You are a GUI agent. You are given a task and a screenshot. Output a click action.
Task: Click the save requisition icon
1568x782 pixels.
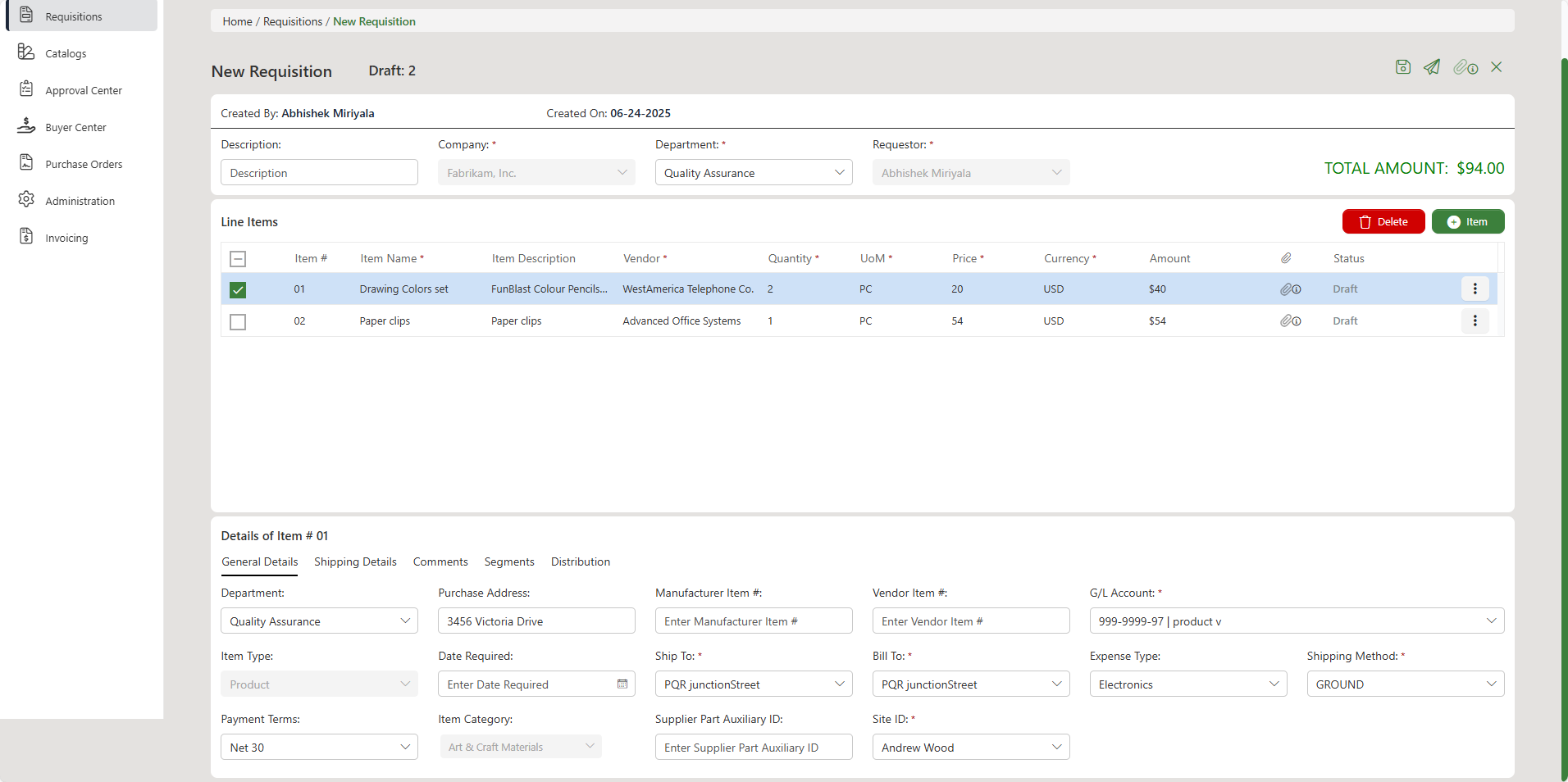[x=1403, y=67]
